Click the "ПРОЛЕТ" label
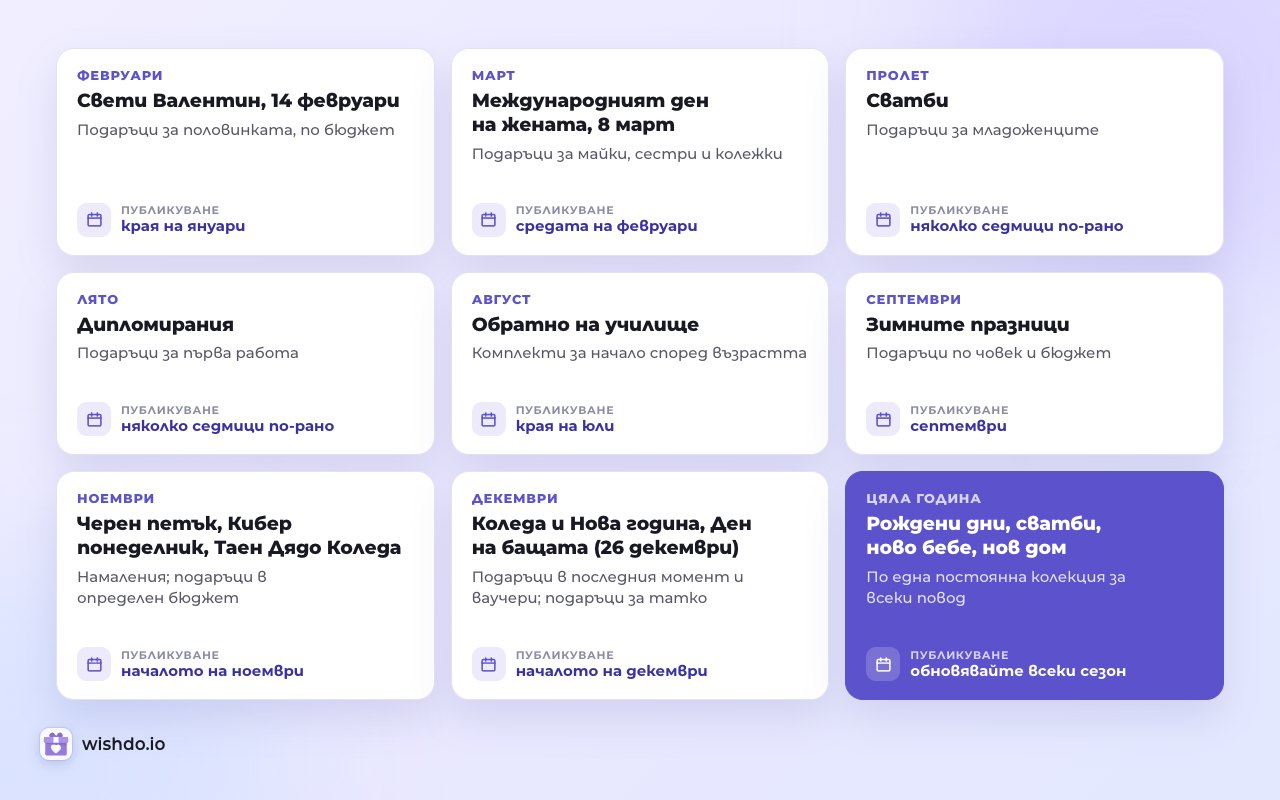 click(898, 76)
